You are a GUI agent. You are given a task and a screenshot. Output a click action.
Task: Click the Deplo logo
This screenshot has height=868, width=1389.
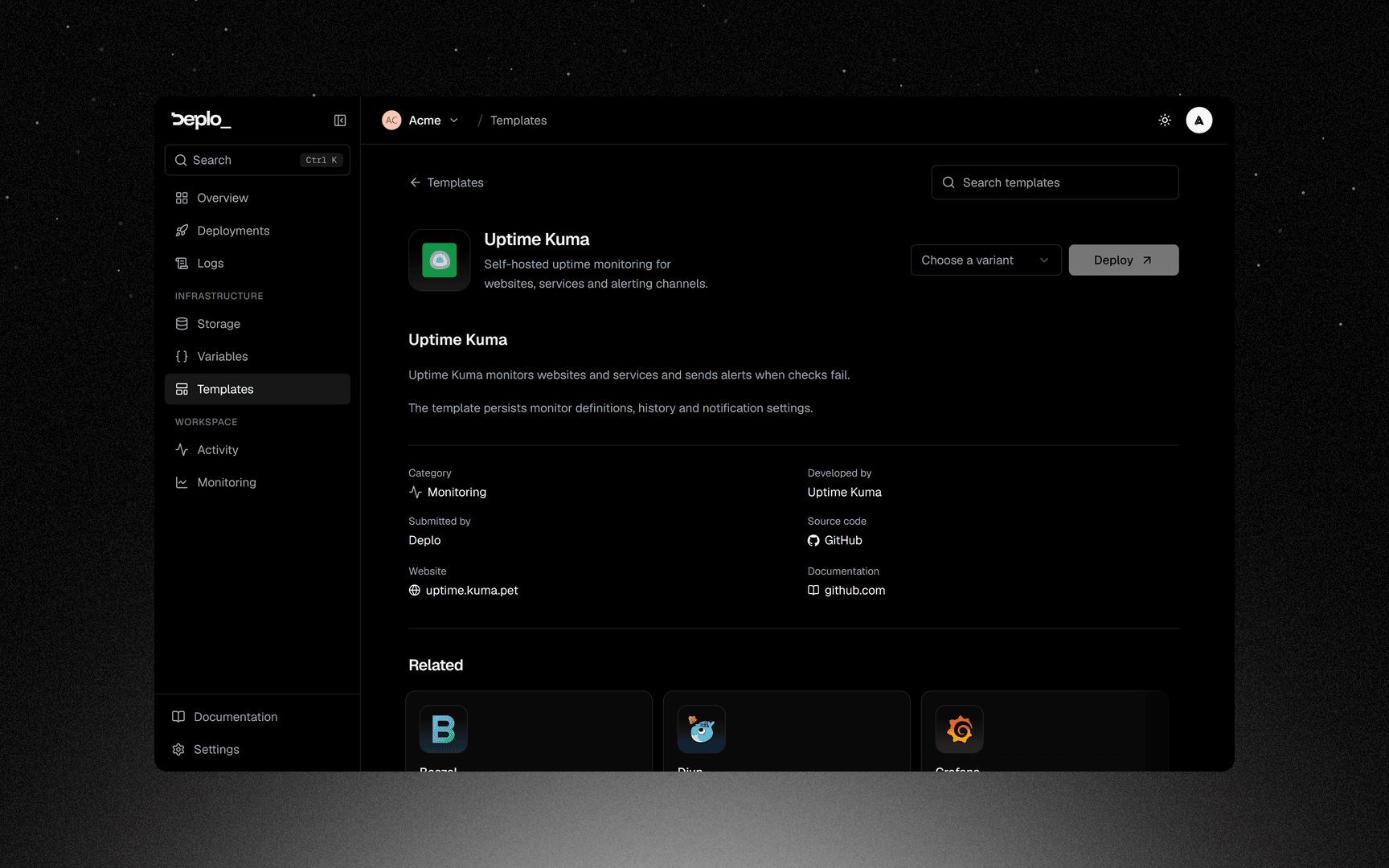[x=201, y=120]
